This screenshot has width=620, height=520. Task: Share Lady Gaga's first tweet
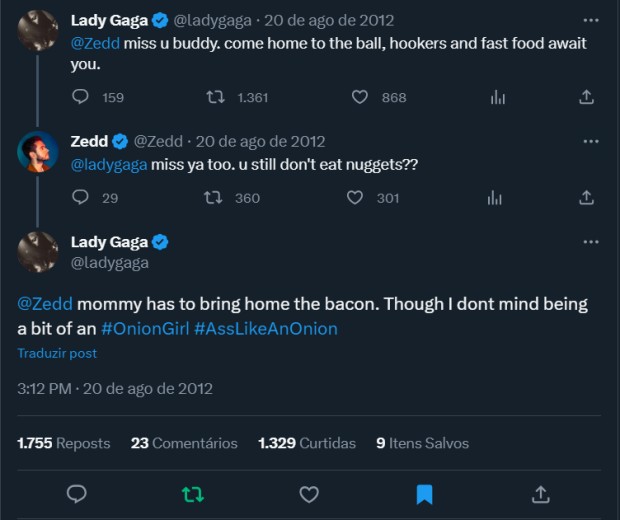coord(587,97)
